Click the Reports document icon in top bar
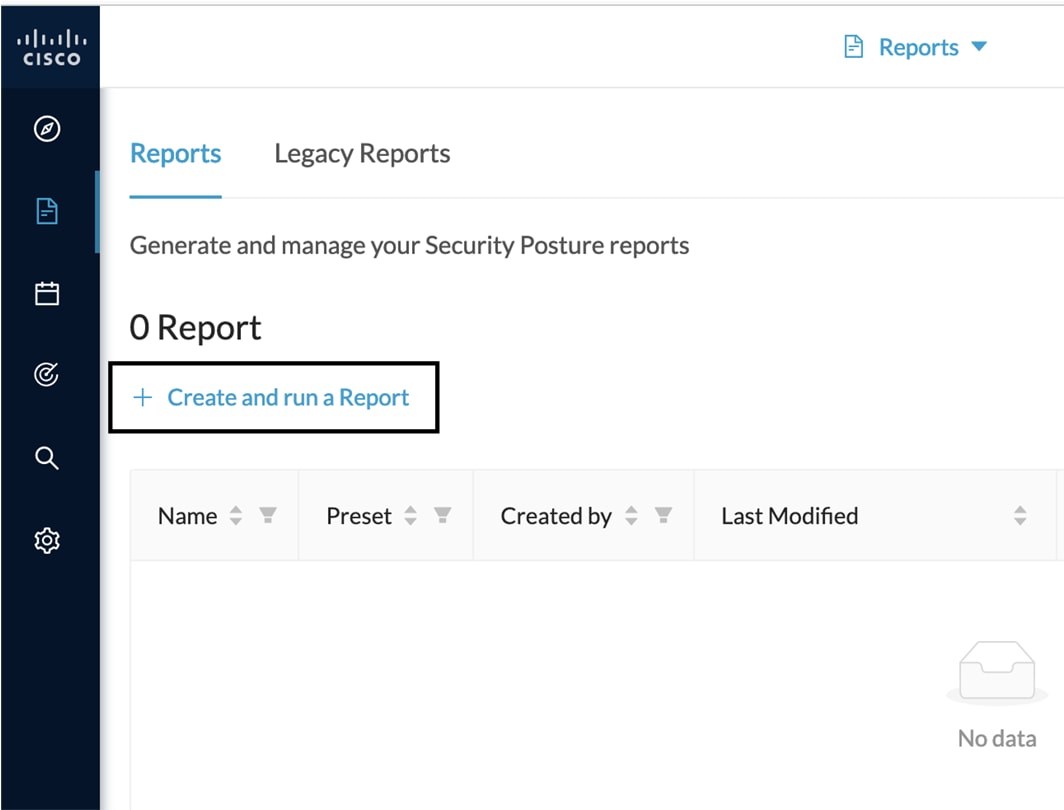The image size is (1064, 810). 852,46
